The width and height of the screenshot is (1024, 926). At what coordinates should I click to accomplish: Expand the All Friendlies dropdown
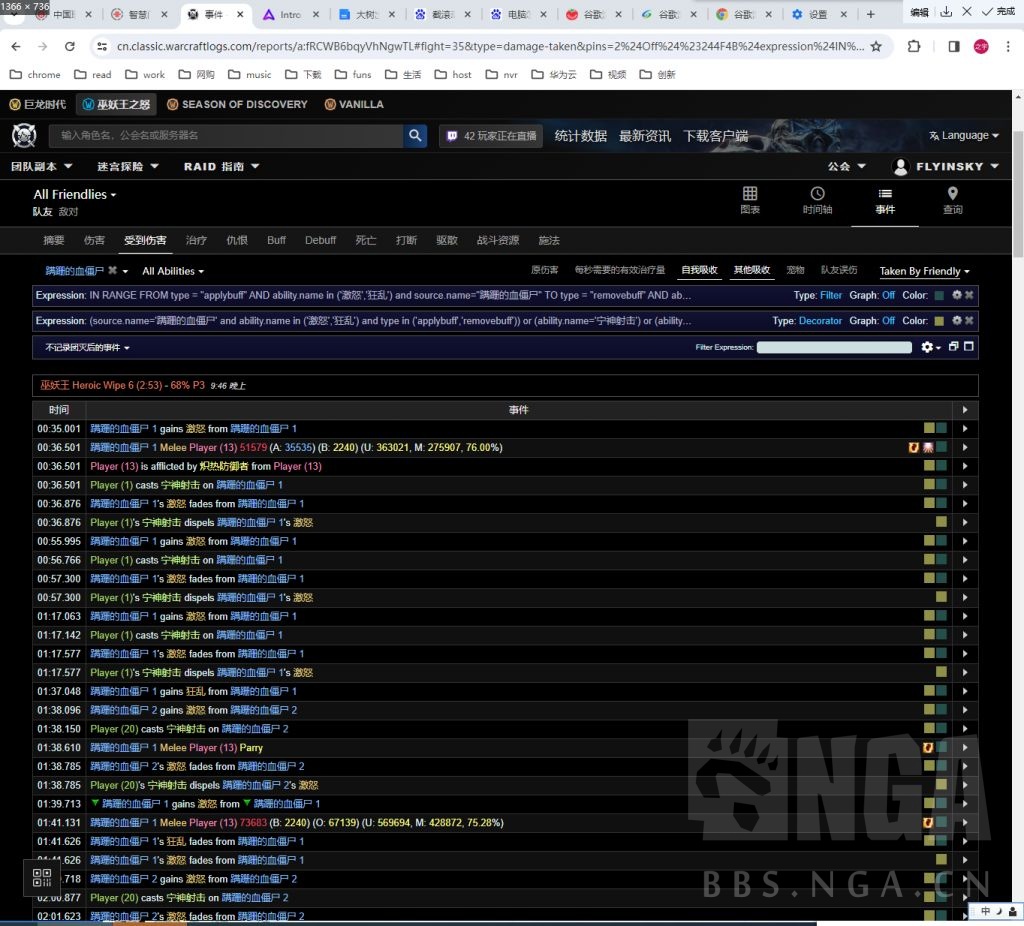click(75, 195)
